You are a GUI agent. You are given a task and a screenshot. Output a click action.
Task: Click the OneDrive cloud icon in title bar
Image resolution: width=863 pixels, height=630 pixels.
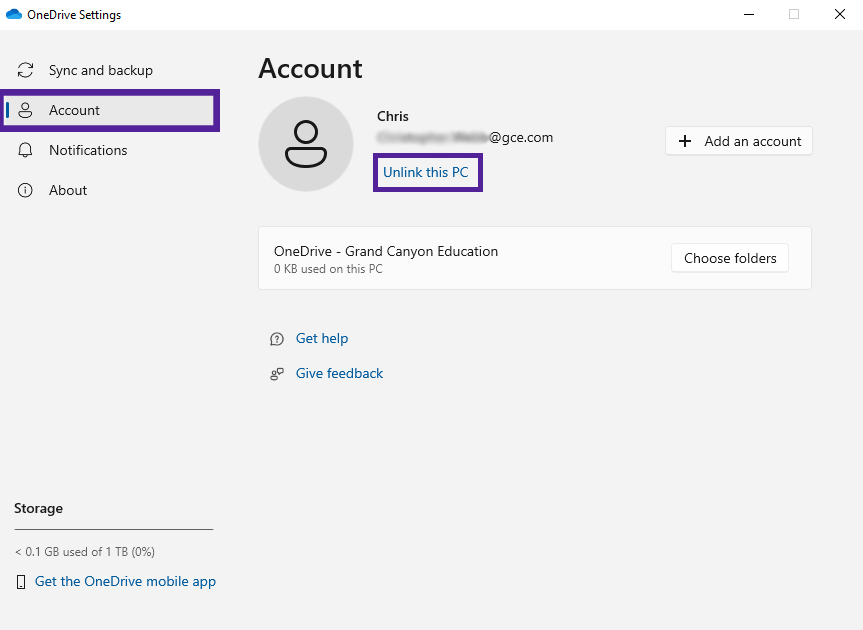tap(14, 14)
